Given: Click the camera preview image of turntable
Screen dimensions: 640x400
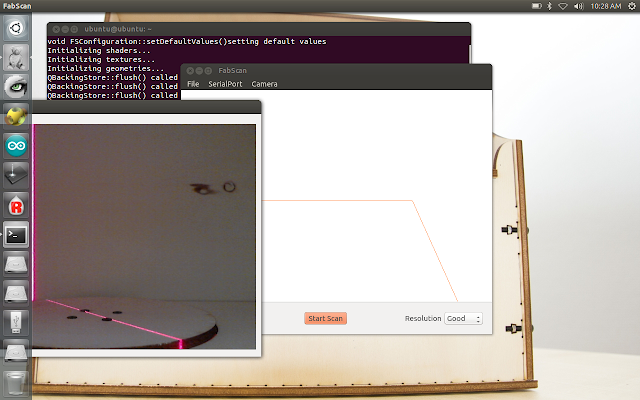Looking at the screenshot, I should coord(144,236).
